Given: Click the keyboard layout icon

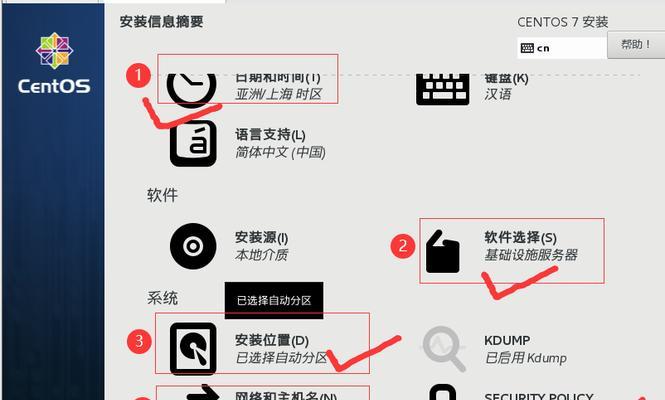Looking at the screenshot, I should click(x=443, y=90).
